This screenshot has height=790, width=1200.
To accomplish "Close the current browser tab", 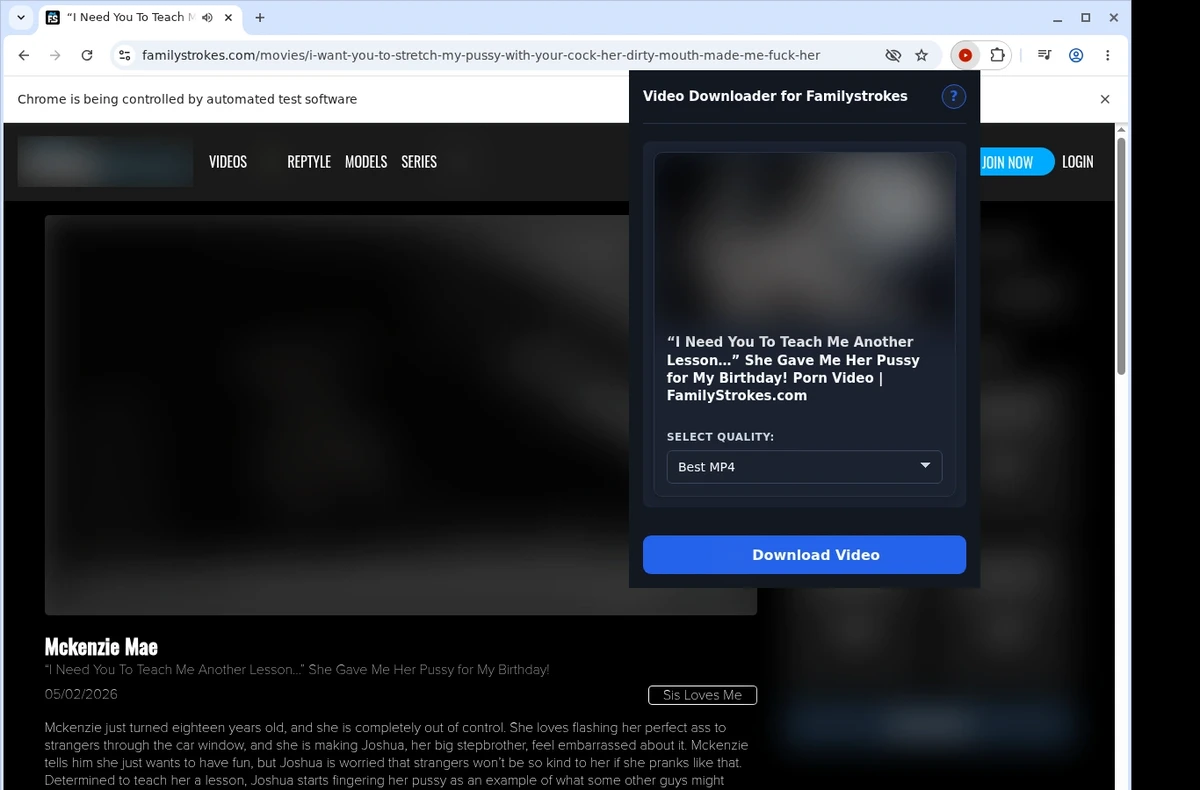I will click(227, 17).
